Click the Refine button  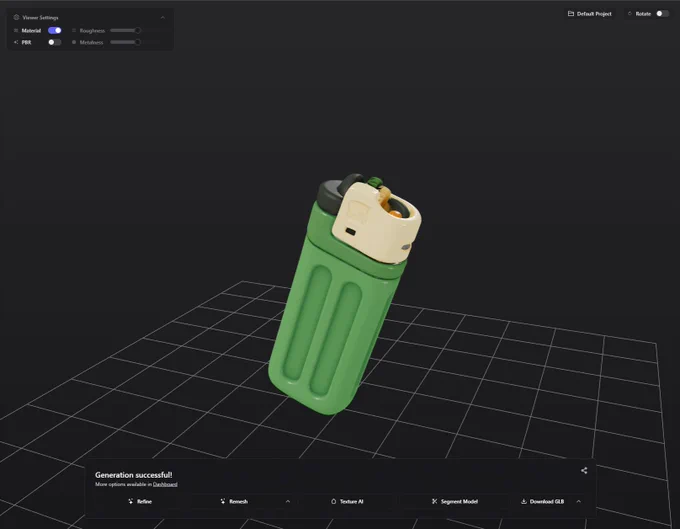click(140, 501)
